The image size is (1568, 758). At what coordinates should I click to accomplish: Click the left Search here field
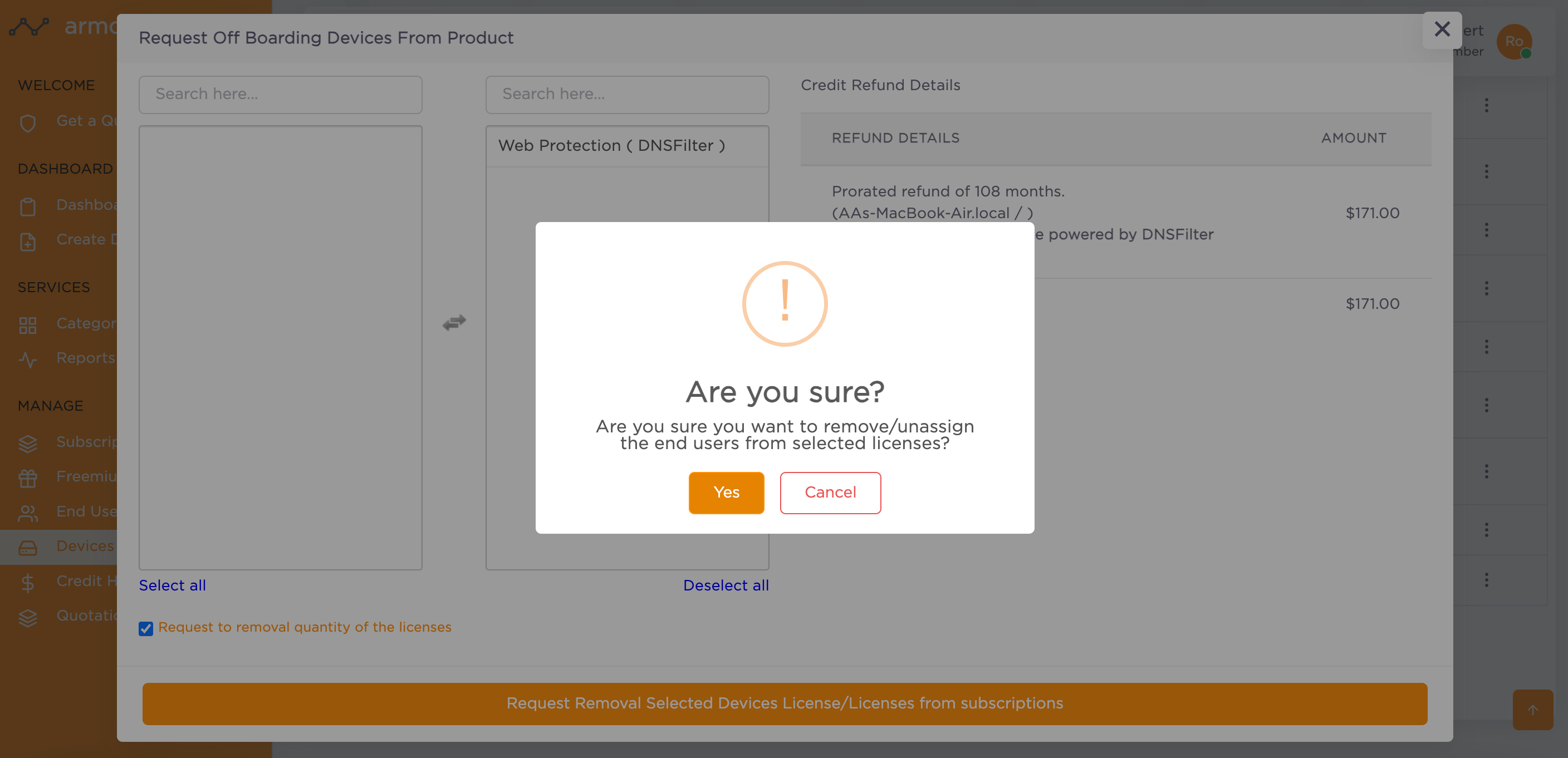(x=280, y=94)
